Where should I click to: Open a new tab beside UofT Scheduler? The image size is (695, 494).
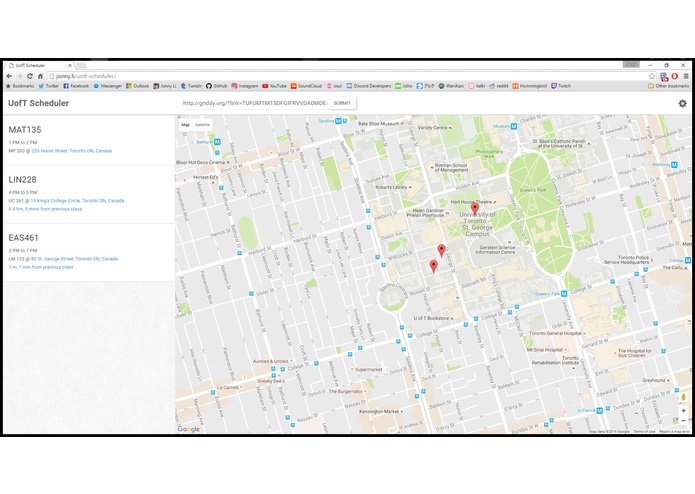(82, 66)
